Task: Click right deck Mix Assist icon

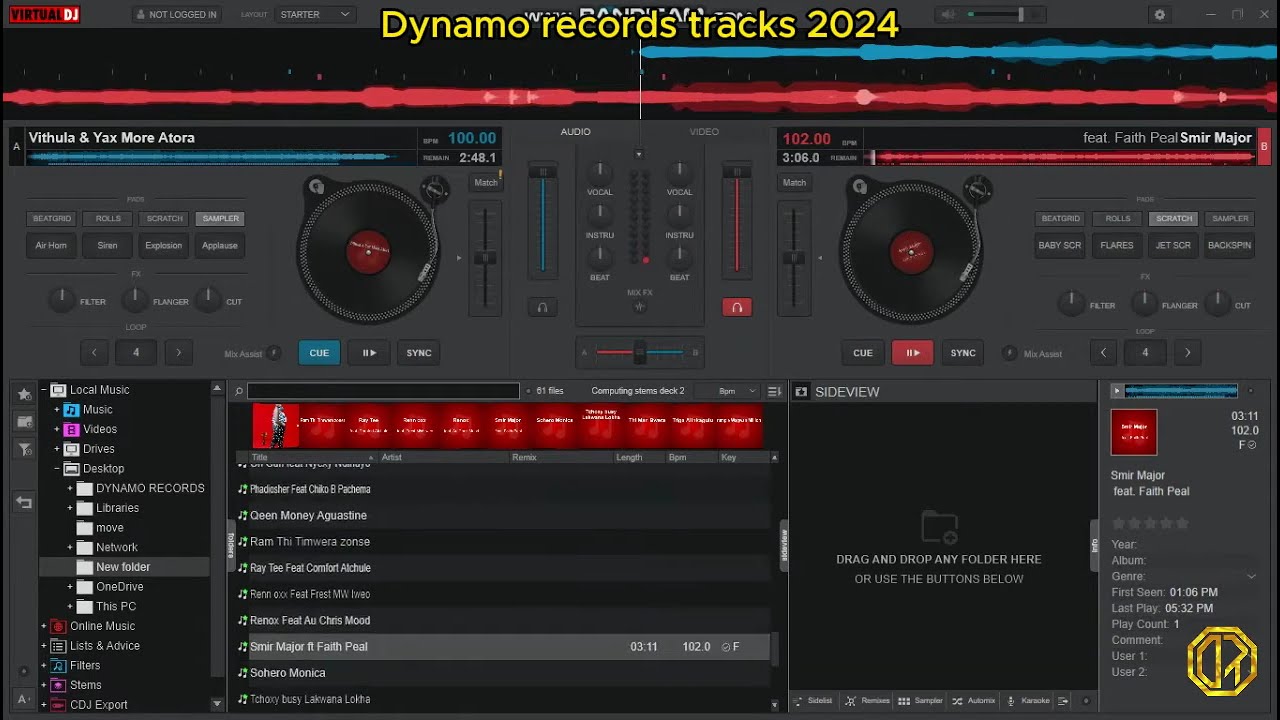Action: pyautogui.click(x=1010, y=353)
